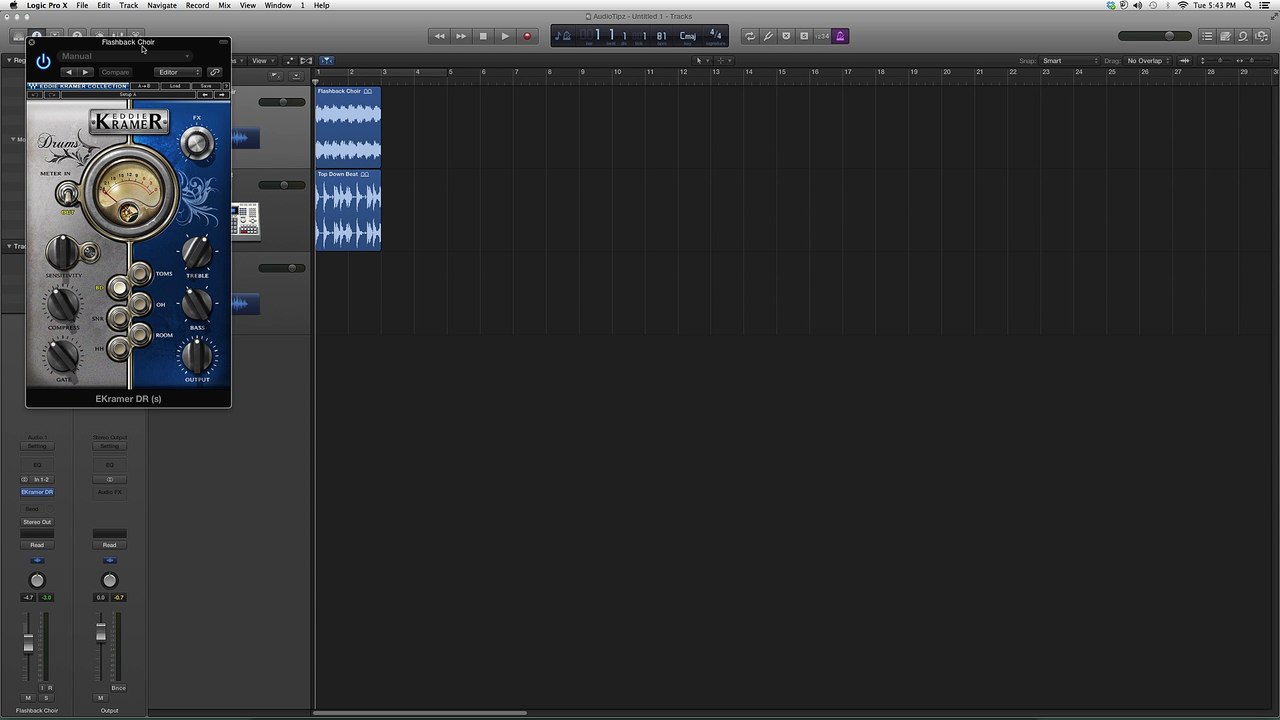1280x720 pixels.
Task: Toggle the Count-in 1234 button
Action: click(x=822, y=36)
